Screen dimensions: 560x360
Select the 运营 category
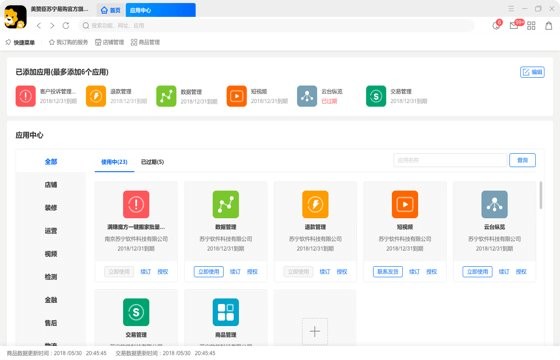pos(51,231)
